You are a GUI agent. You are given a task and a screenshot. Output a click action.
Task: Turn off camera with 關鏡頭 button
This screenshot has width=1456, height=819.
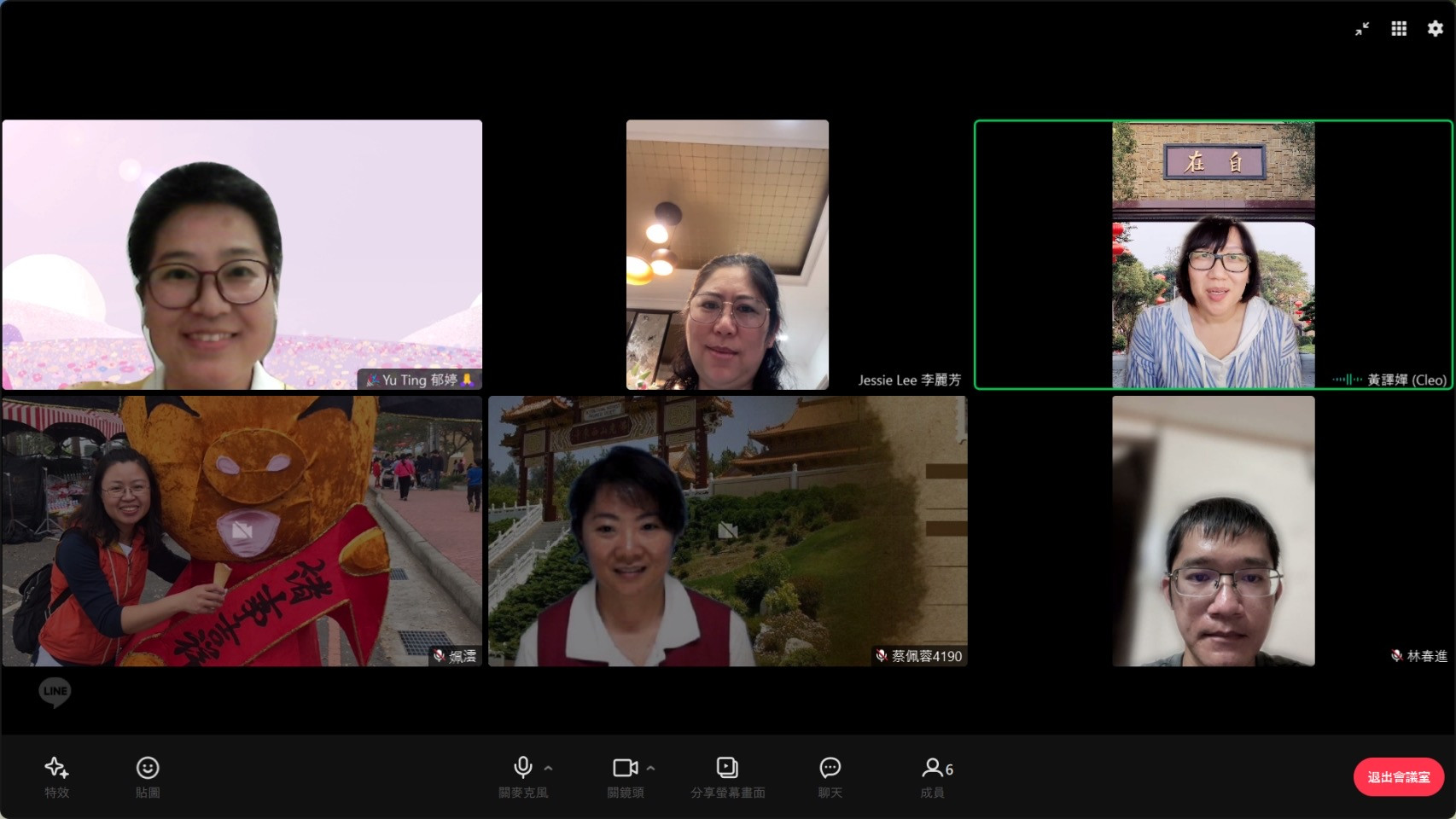coord(625,776)
